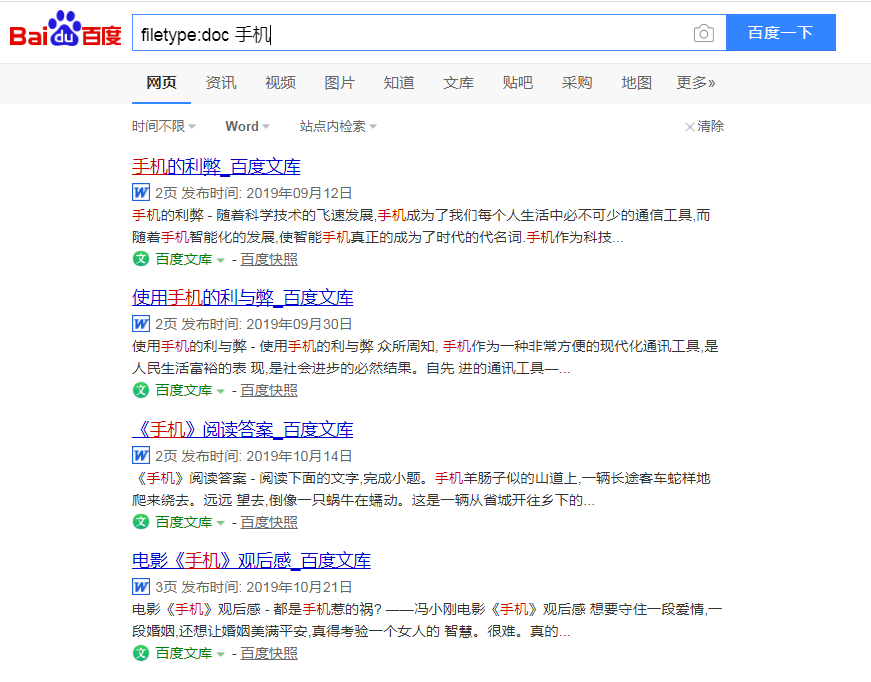The height and width of the screenshot is (682, 871).
Task: Open 百度快照 for 电影《手机》观后感 result
Action: pyautogui.click(x=269, y=653)
